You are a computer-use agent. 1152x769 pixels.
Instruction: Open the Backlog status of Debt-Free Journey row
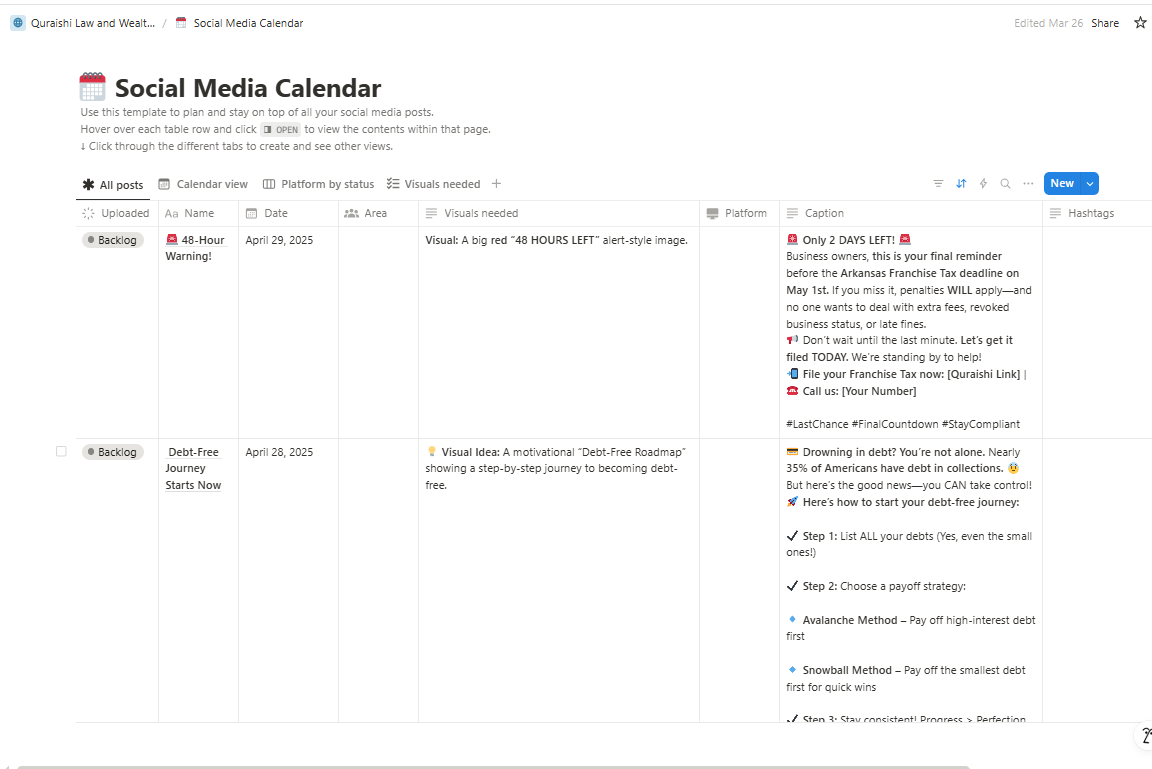112,452
